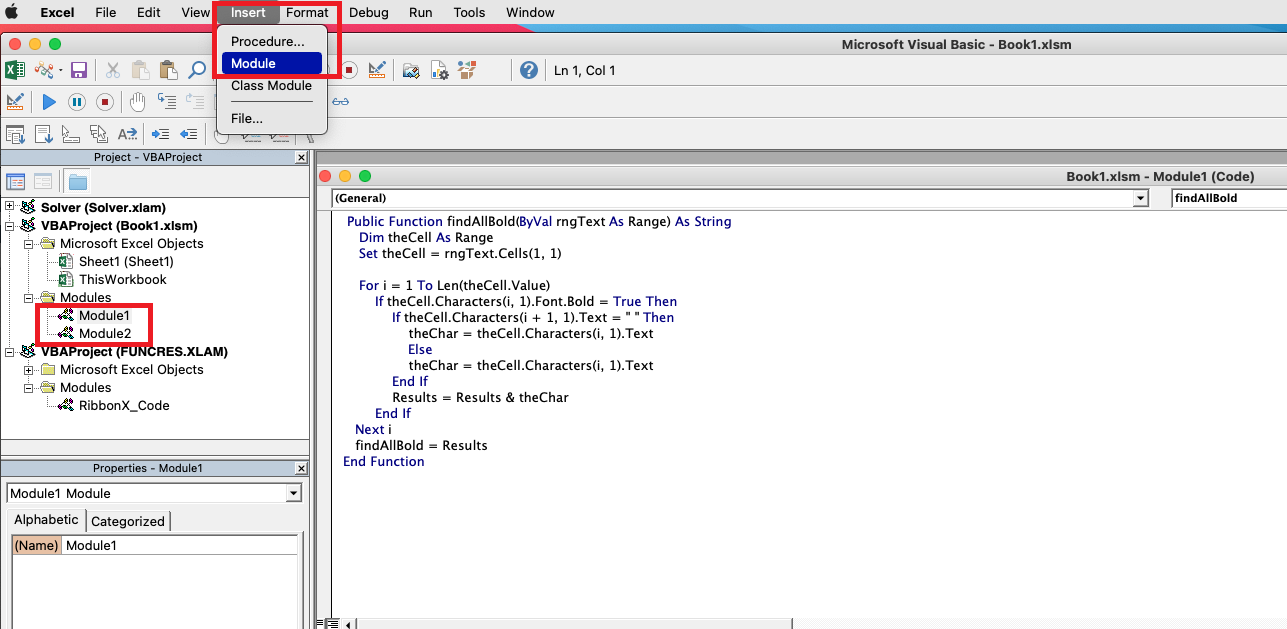This screenshot has width=1287, height=629.
Task: Switch to the Categorized properties tab
Action: pyautogui.click(x=128, y=521)
